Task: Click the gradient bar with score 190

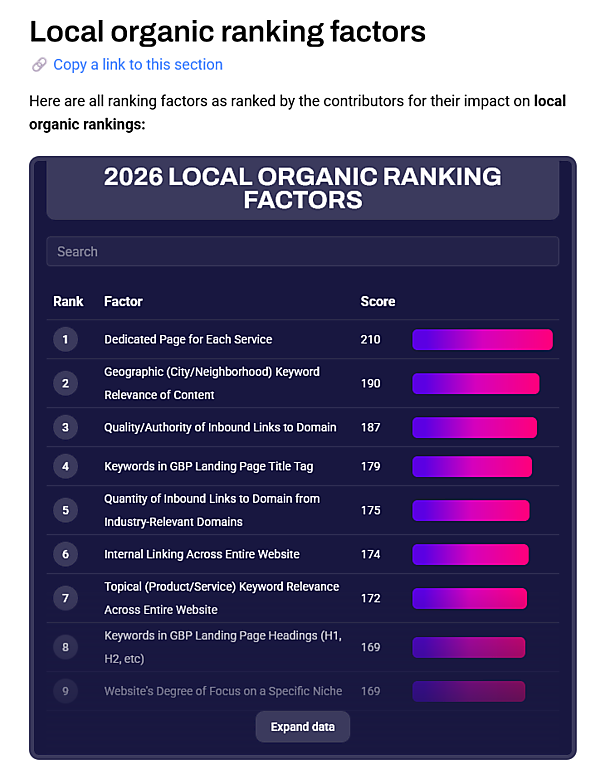Action: point(475,383)
